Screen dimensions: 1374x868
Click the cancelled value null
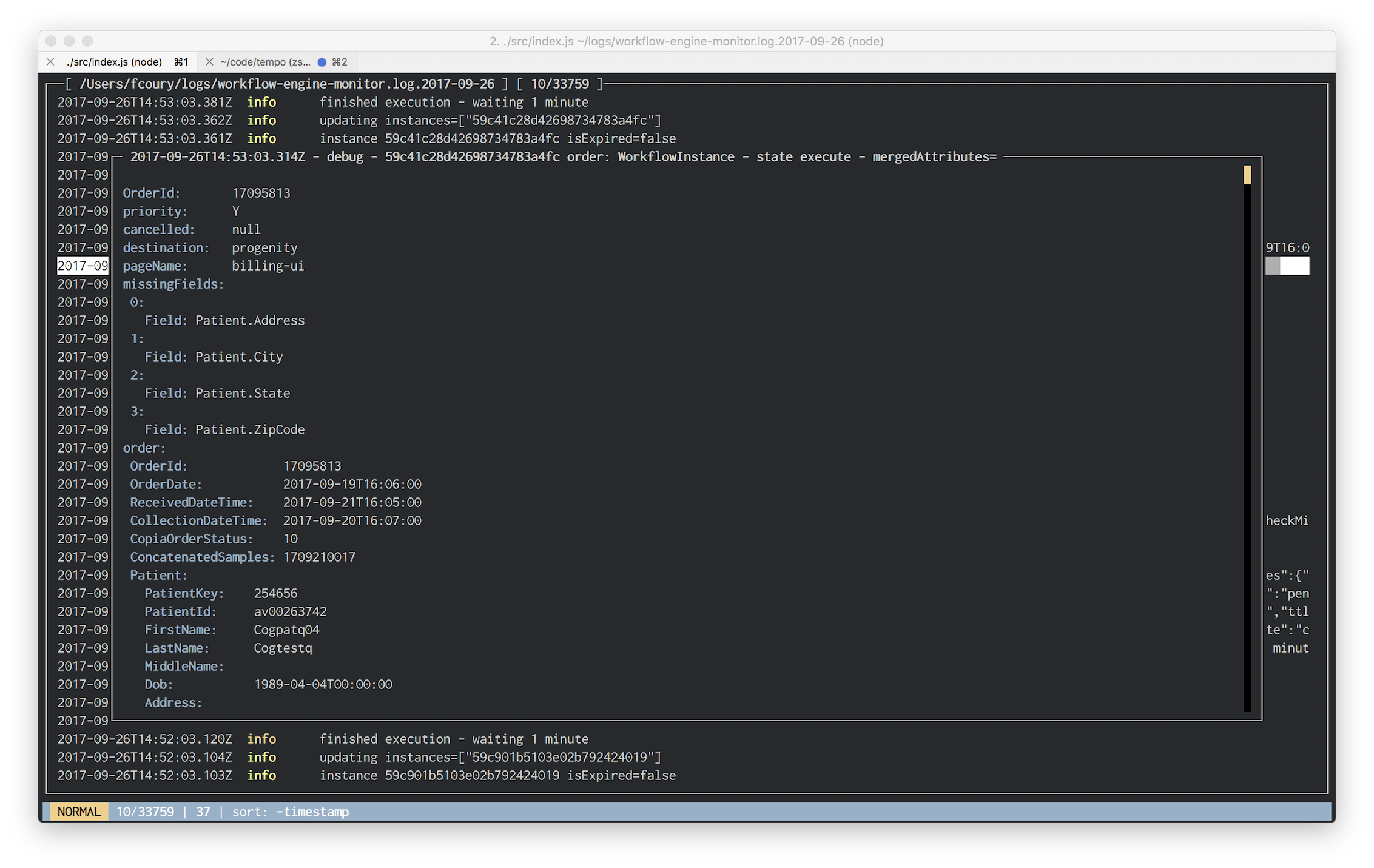[x=246, y=229]
